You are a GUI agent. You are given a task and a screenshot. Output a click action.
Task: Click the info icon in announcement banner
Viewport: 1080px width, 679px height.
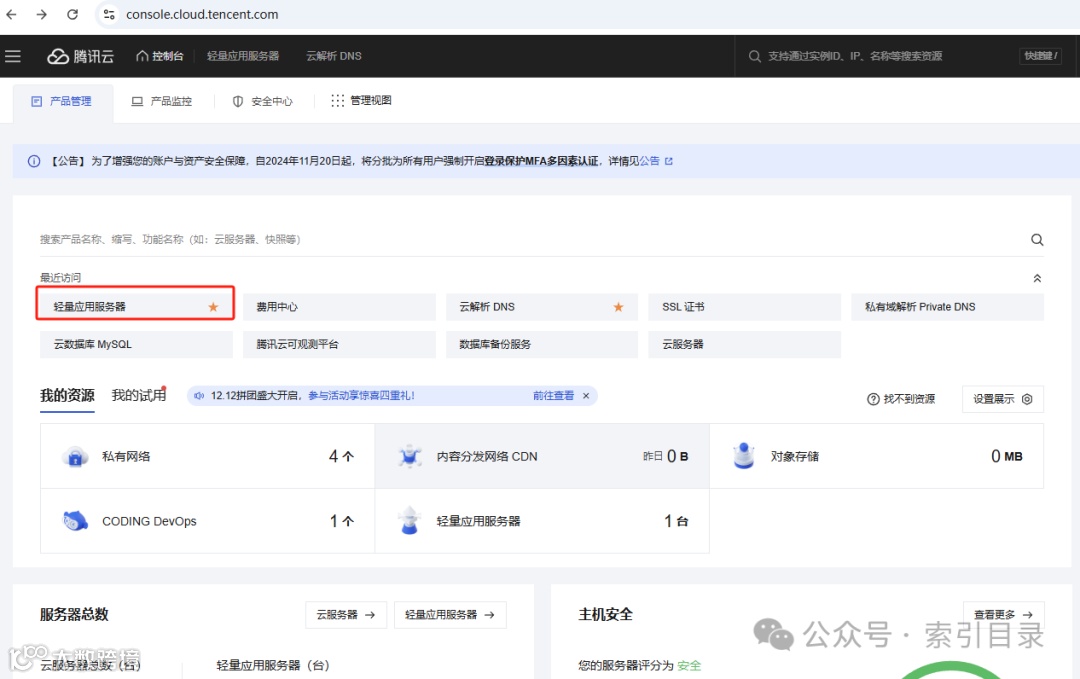pyautogui.click(x=34, y=161)
